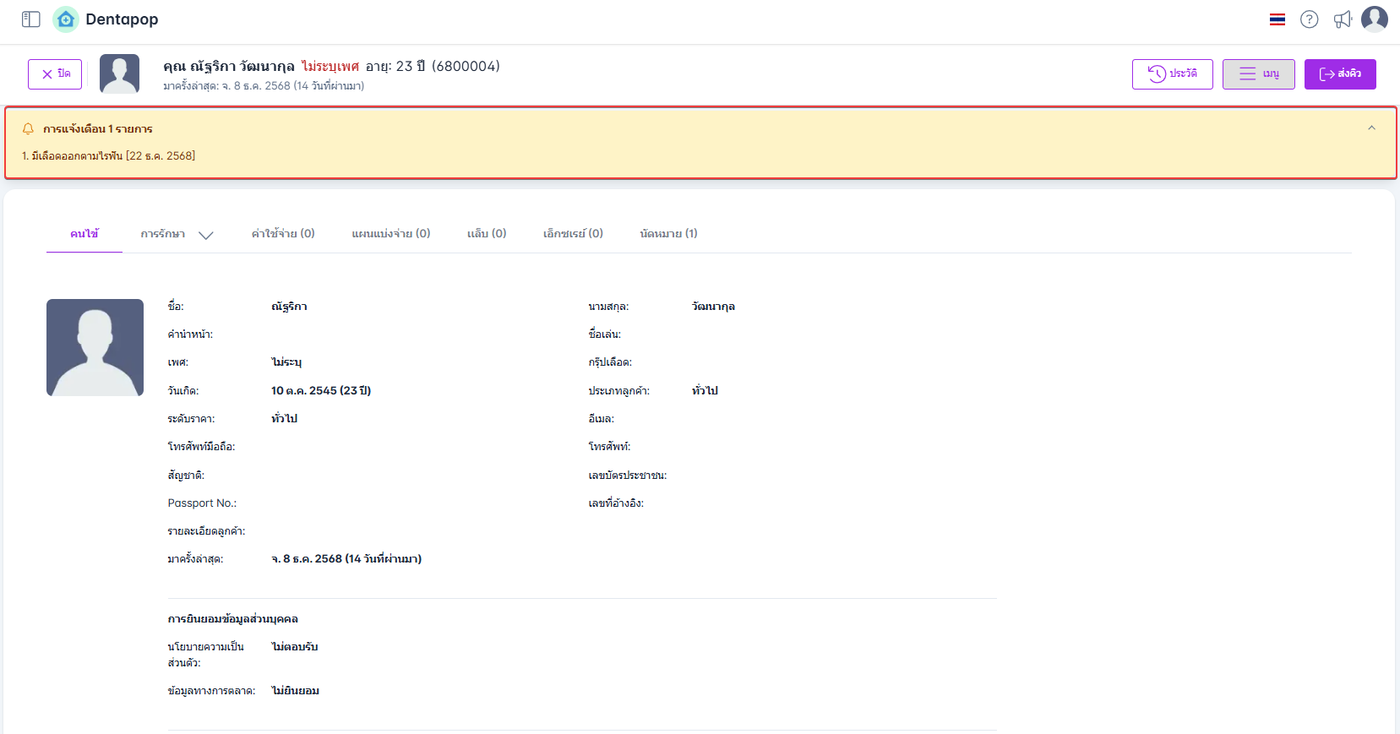This screenshot has width=1400, height=734.
Task: Click the การยินยอมข้อมูลส่วนบุคคล section heading
Action: coord(233,619)
